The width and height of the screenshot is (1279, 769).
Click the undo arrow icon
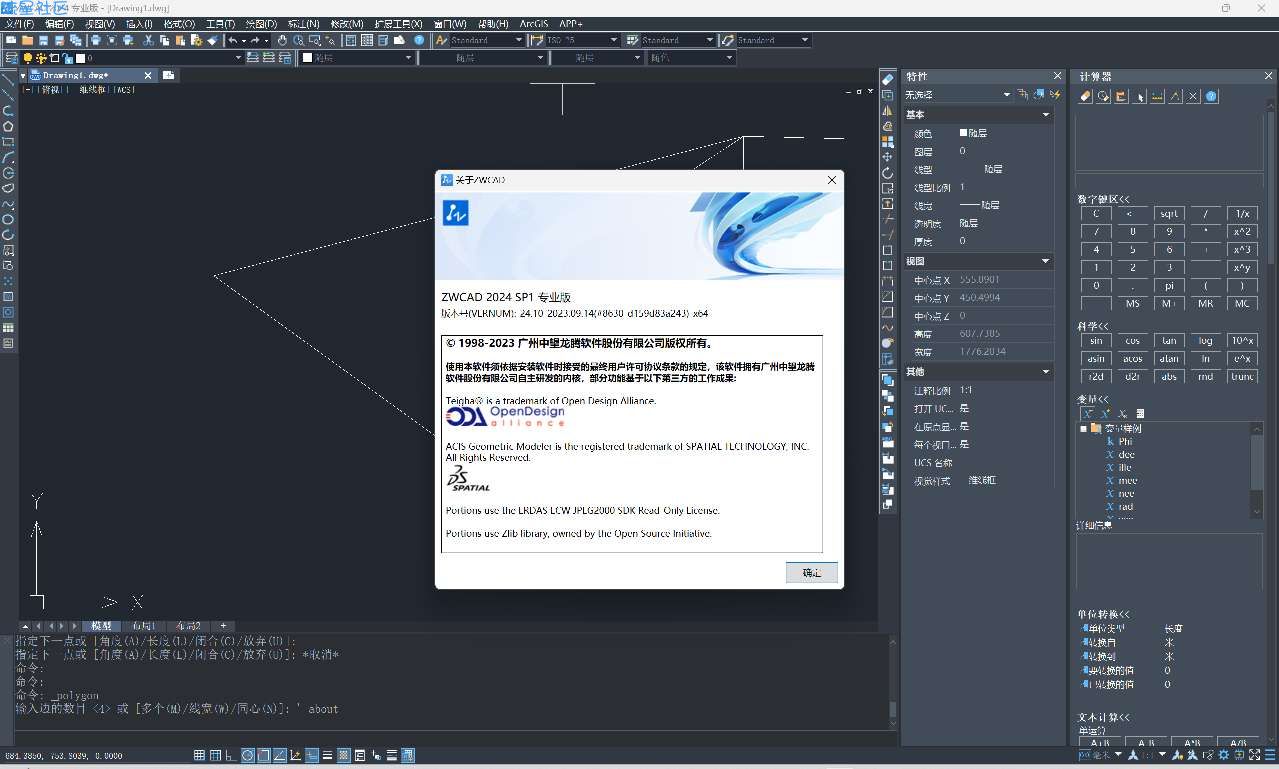(233, 40)
